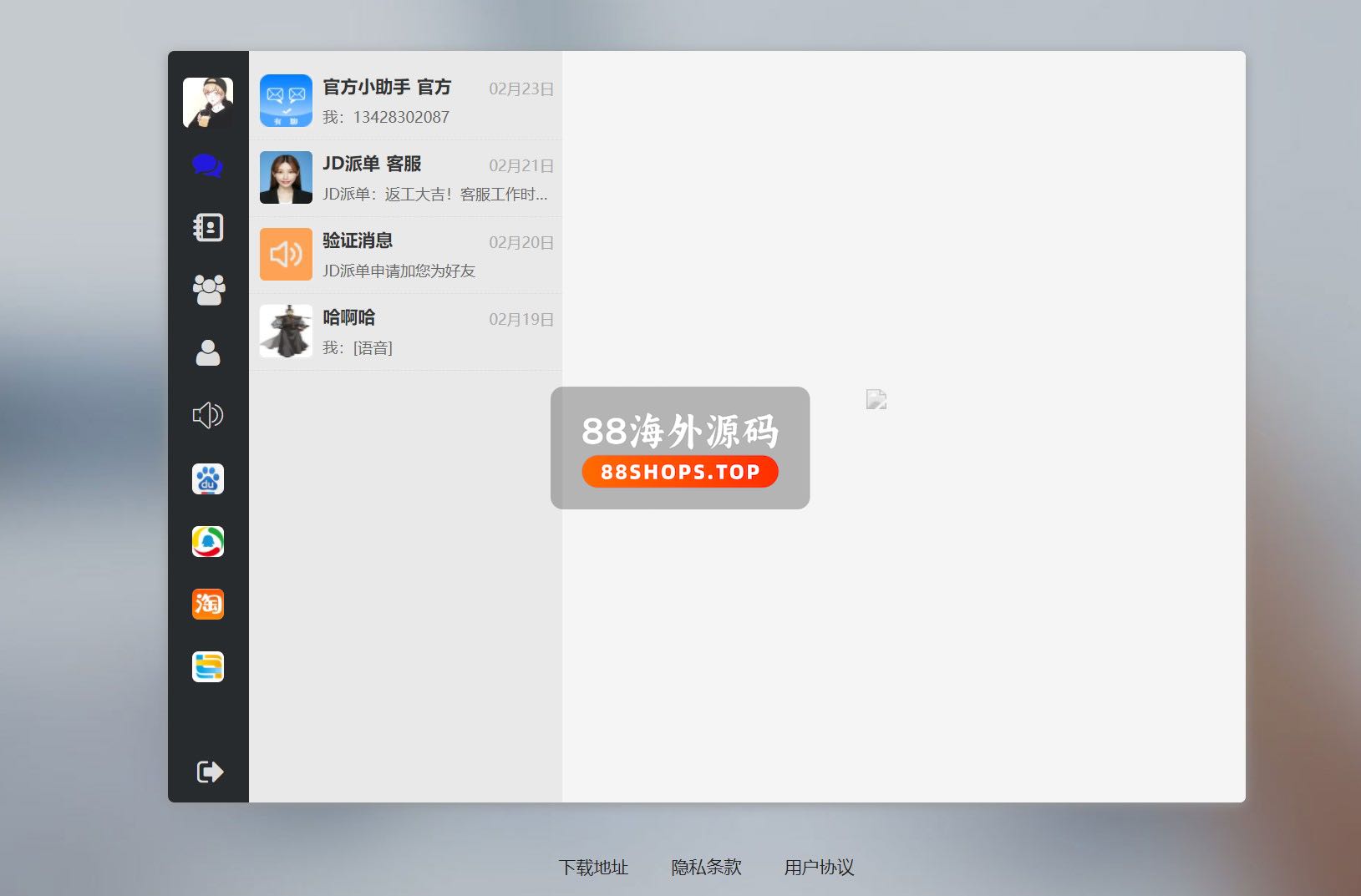Click the broken image placeholder in chat pane
Screen dimensions: 1361x896
point(876,400)
